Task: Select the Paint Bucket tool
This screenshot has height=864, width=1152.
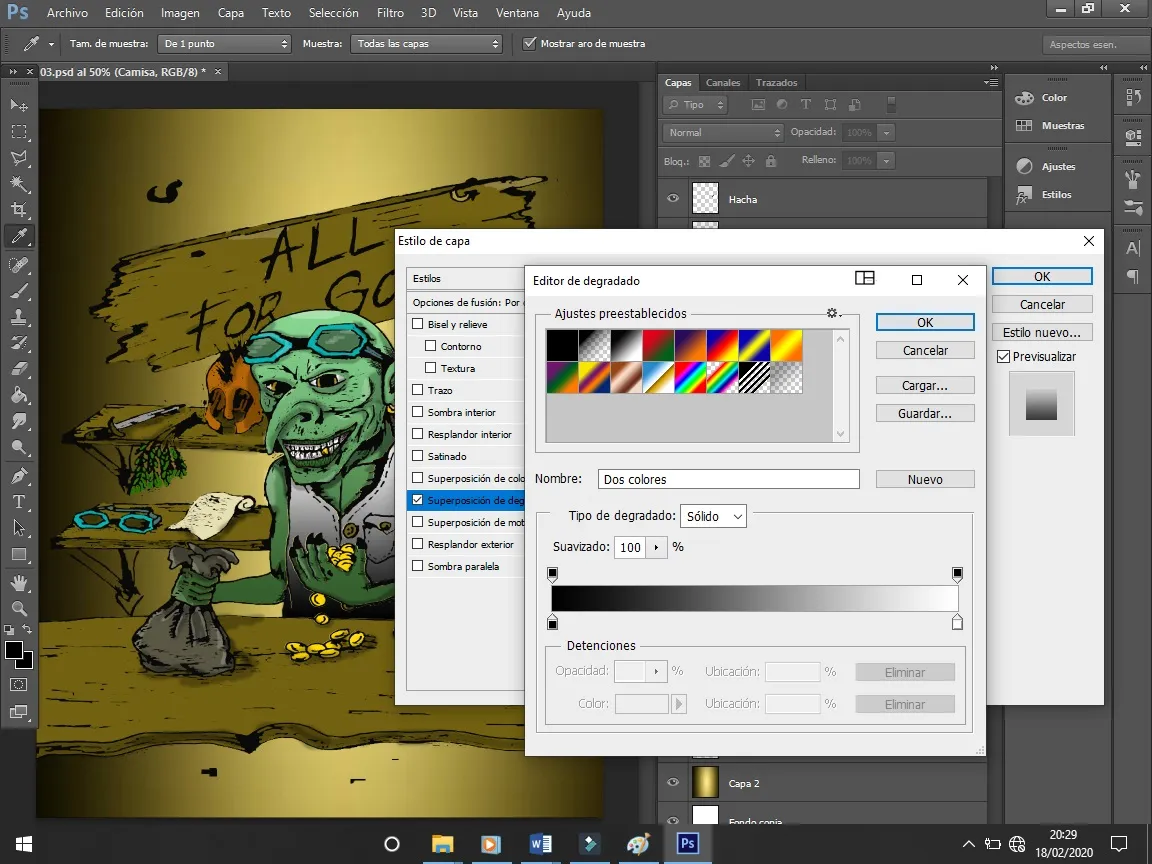Action: click(x=19, y=395)
